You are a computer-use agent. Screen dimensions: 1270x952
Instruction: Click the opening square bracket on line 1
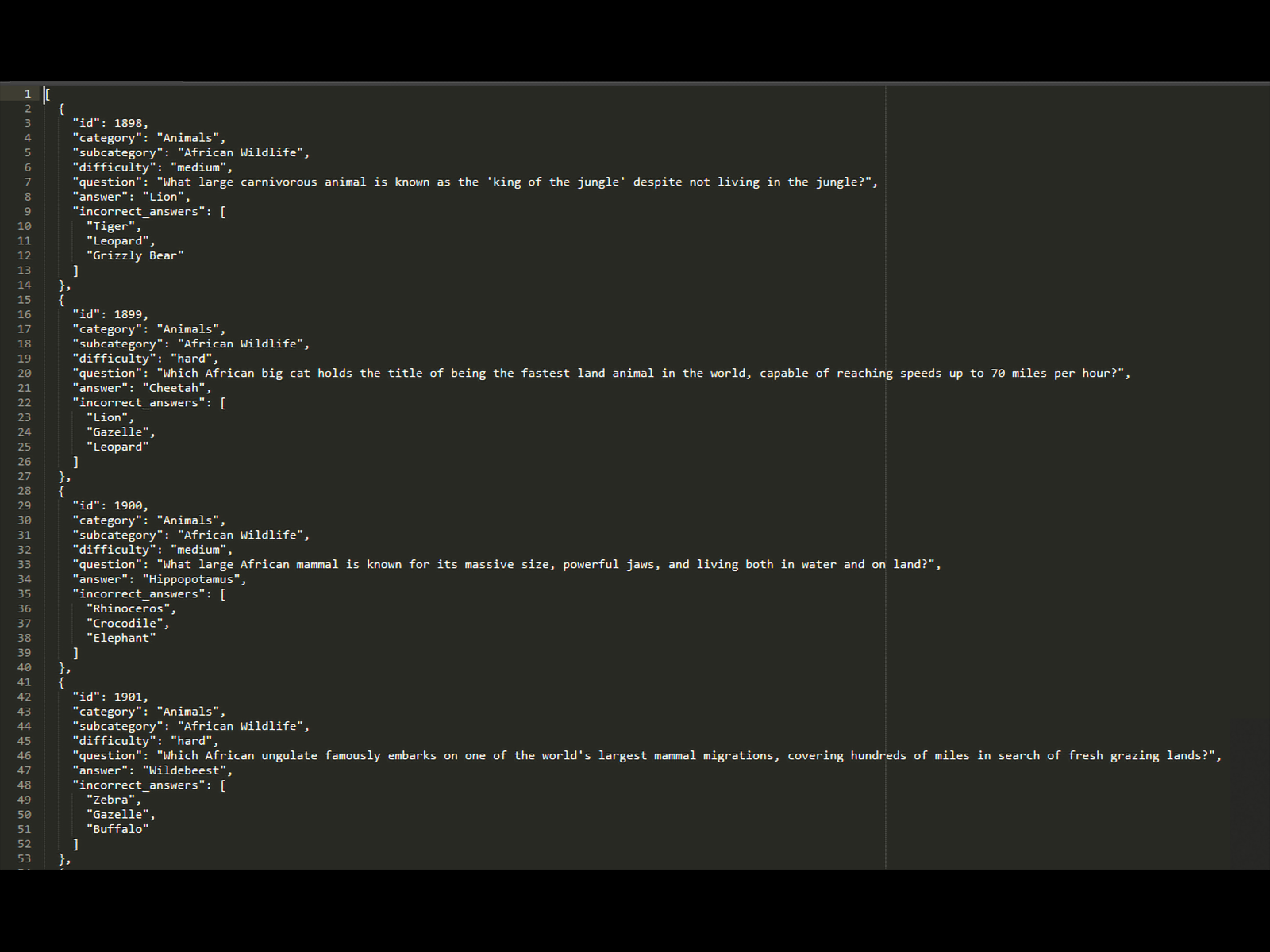tap(48, 94)
